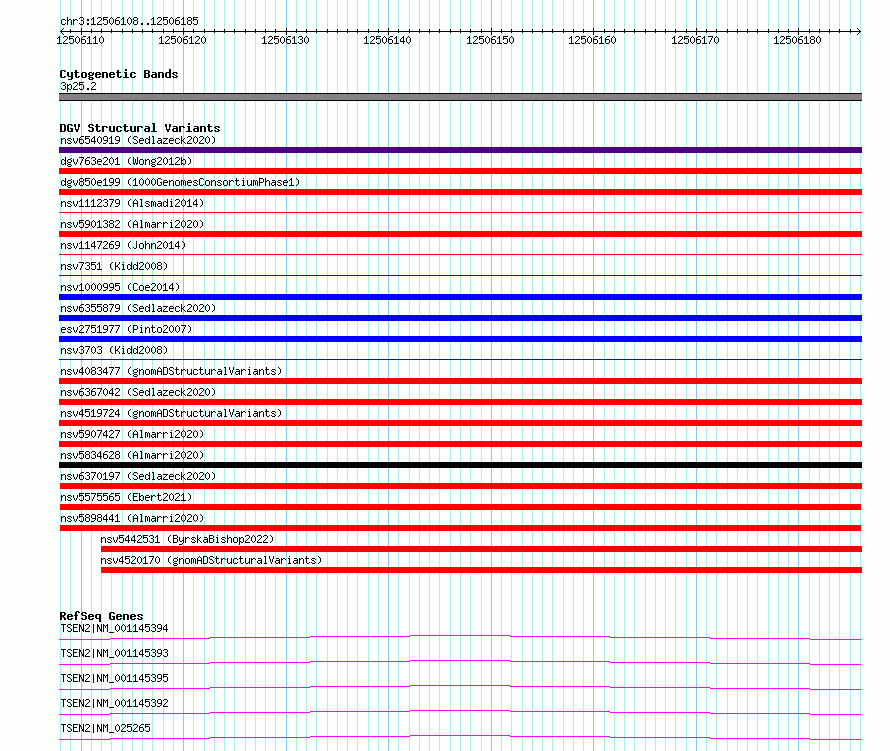The height and width of the screenshot is (751, 890).
Task: Select the 3p25.2 band label
Action: (x=78, y=86)
